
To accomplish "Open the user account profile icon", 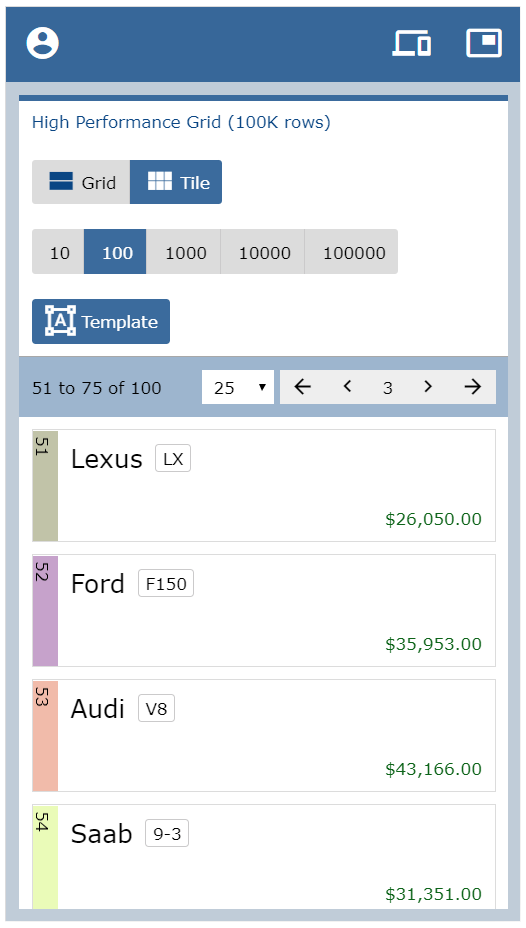I will coord(43,43).
